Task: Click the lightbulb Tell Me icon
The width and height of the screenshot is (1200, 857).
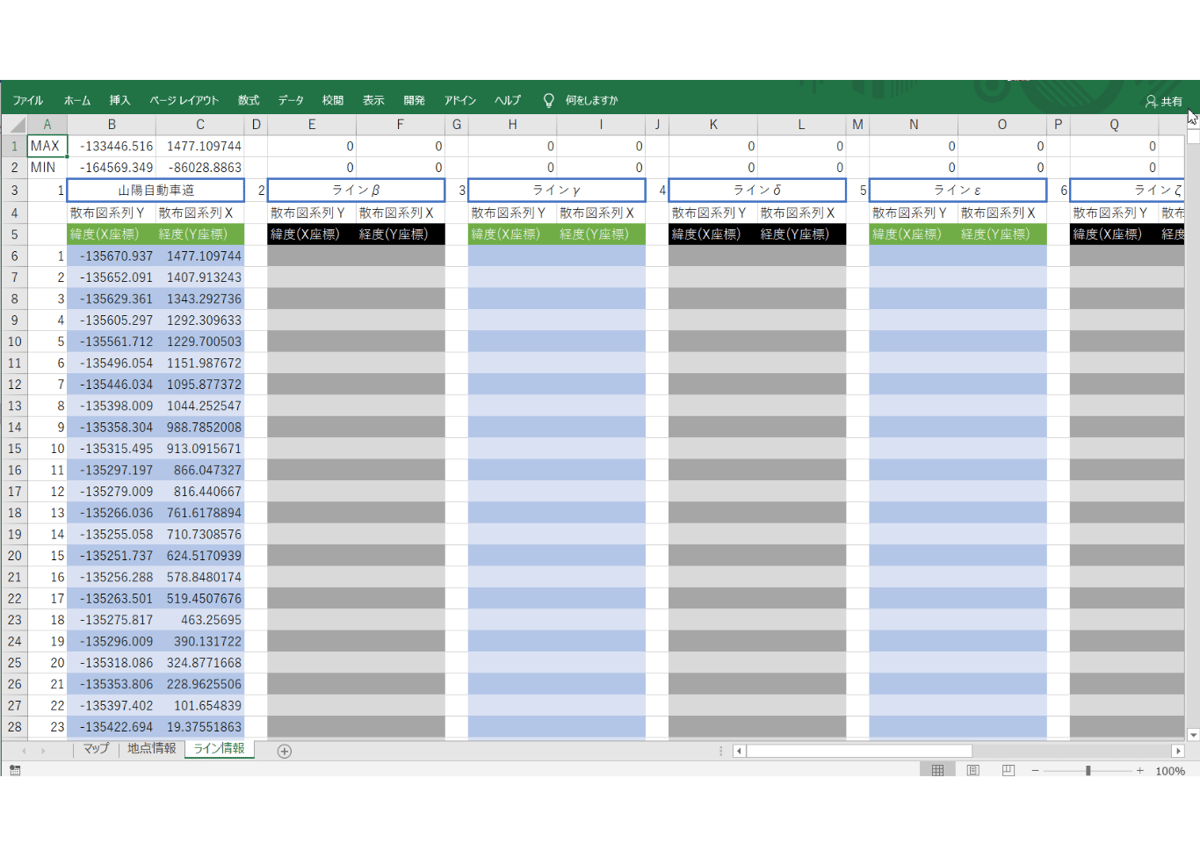Action: click(548, 101)
